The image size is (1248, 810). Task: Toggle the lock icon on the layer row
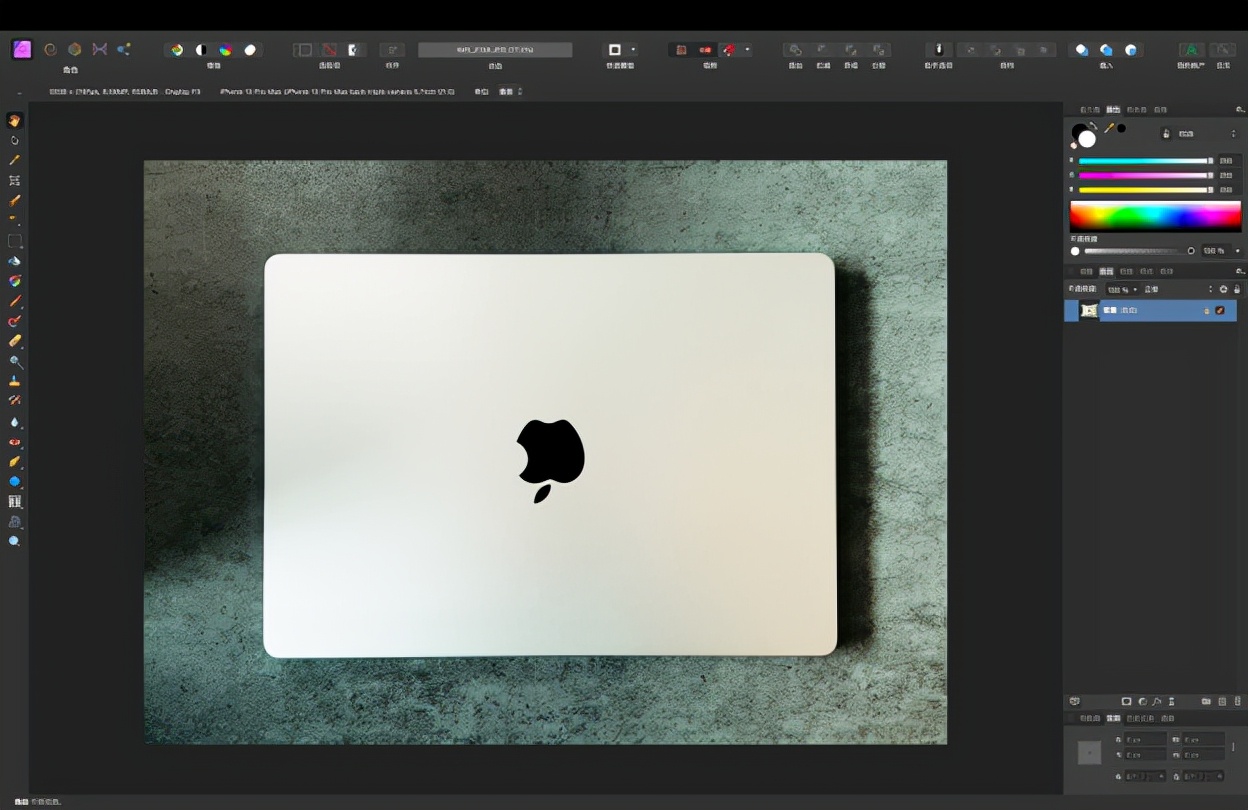pos(1206,311)
